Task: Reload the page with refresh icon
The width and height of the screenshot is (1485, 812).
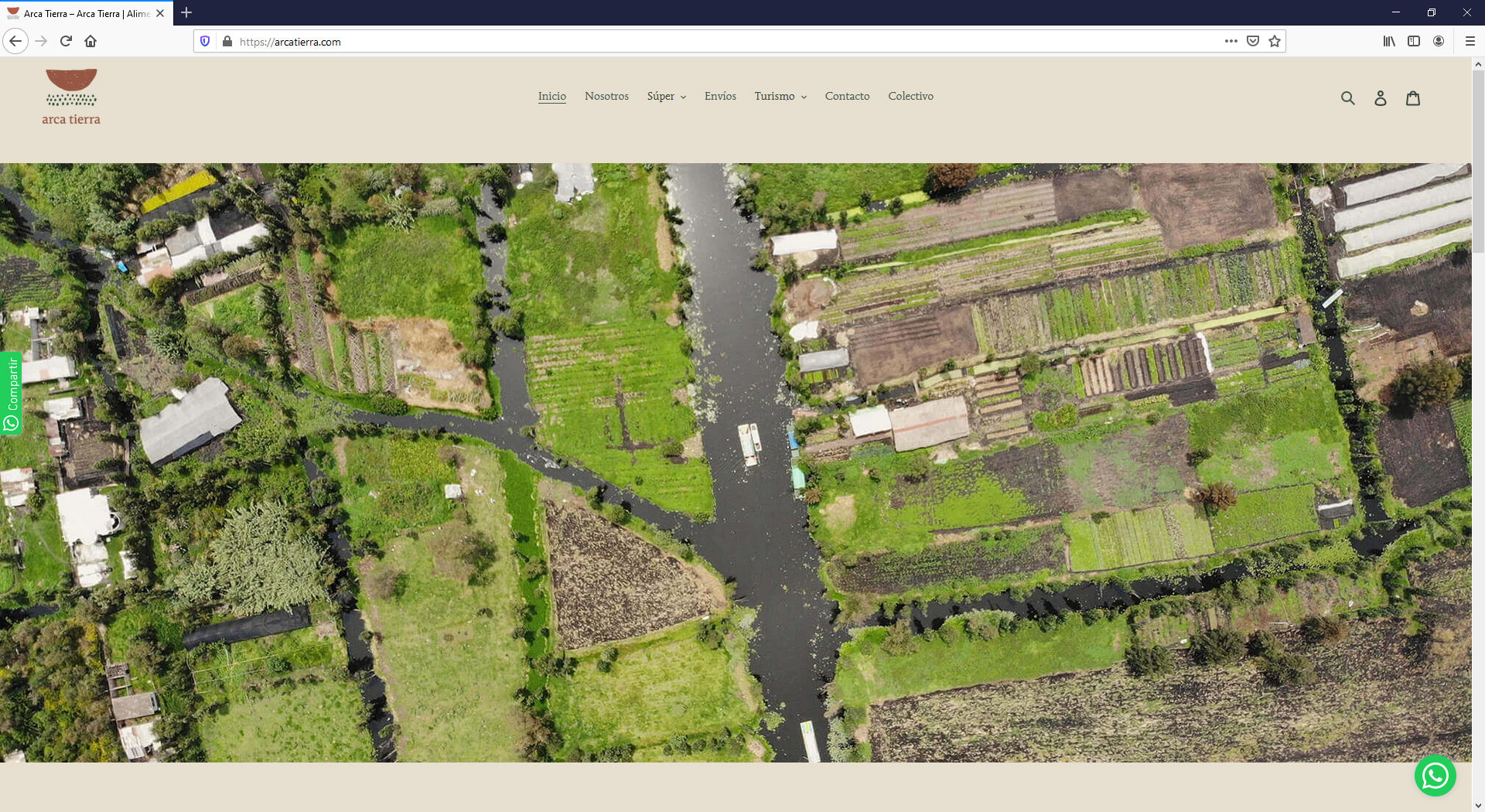Action: (x=66, y=42)
